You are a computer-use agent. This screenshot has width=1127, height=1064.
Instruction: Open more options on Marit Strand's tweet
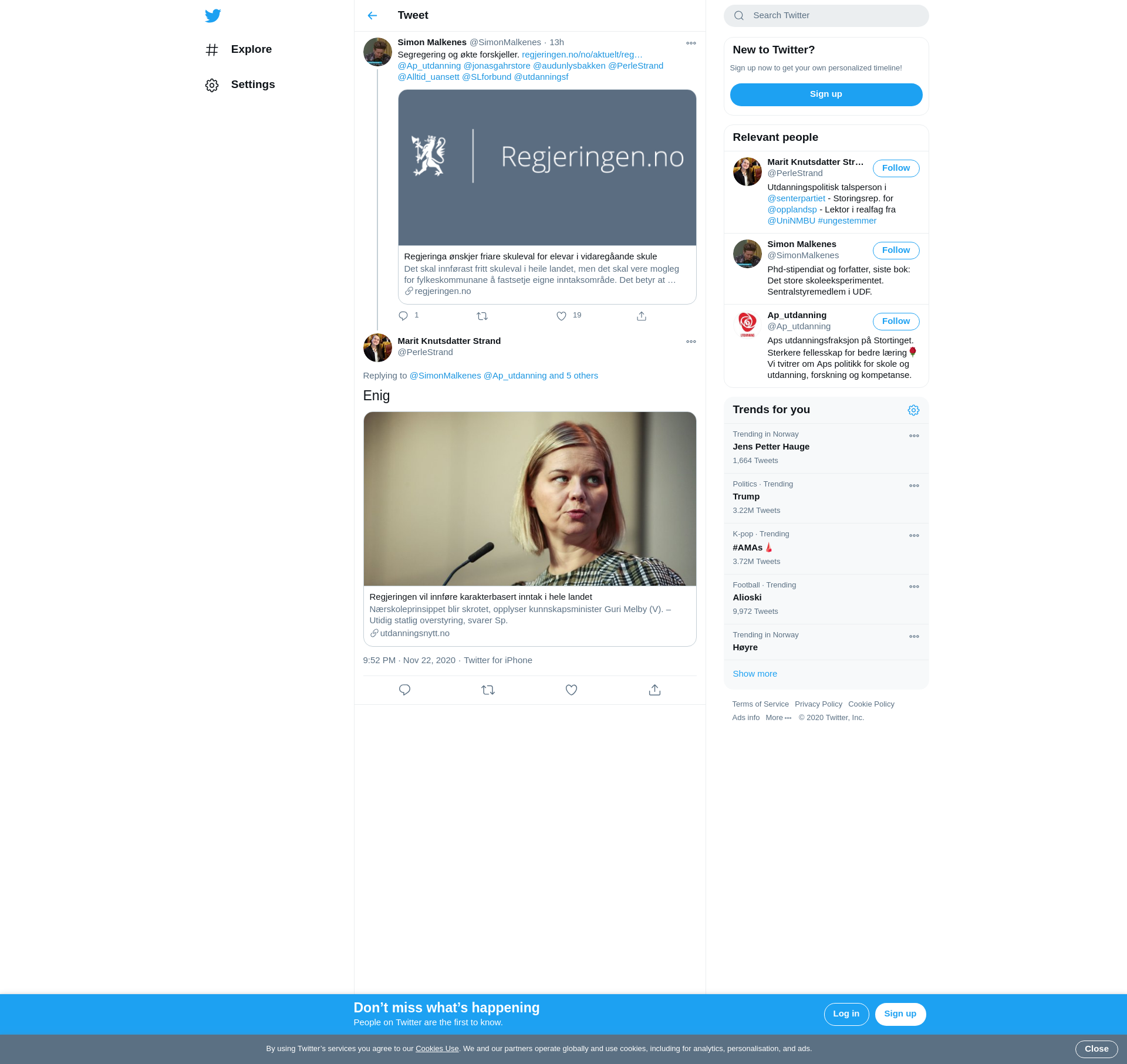pyautogui.click(x=691, y=342)
